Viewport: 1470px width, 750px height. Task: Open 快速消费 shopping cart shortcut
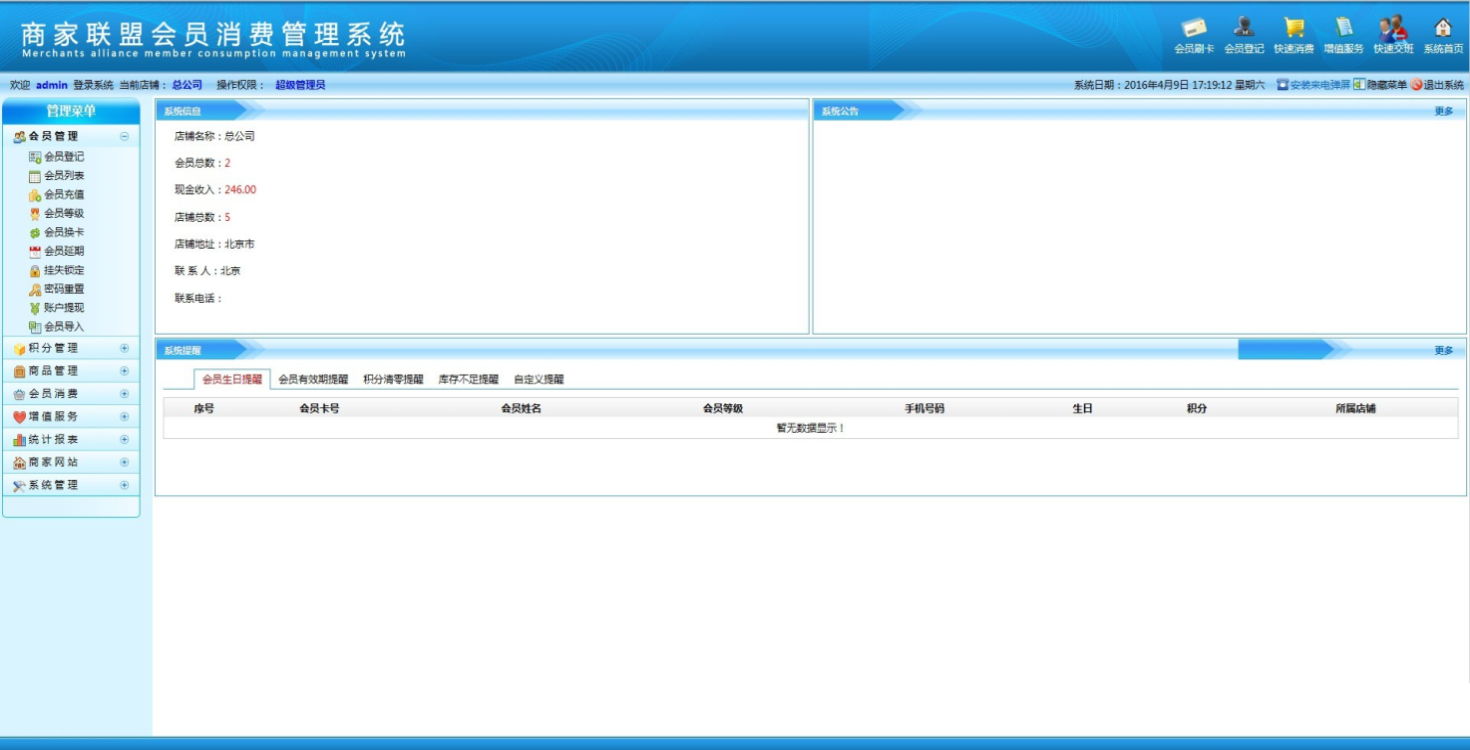pos(1294,35)
